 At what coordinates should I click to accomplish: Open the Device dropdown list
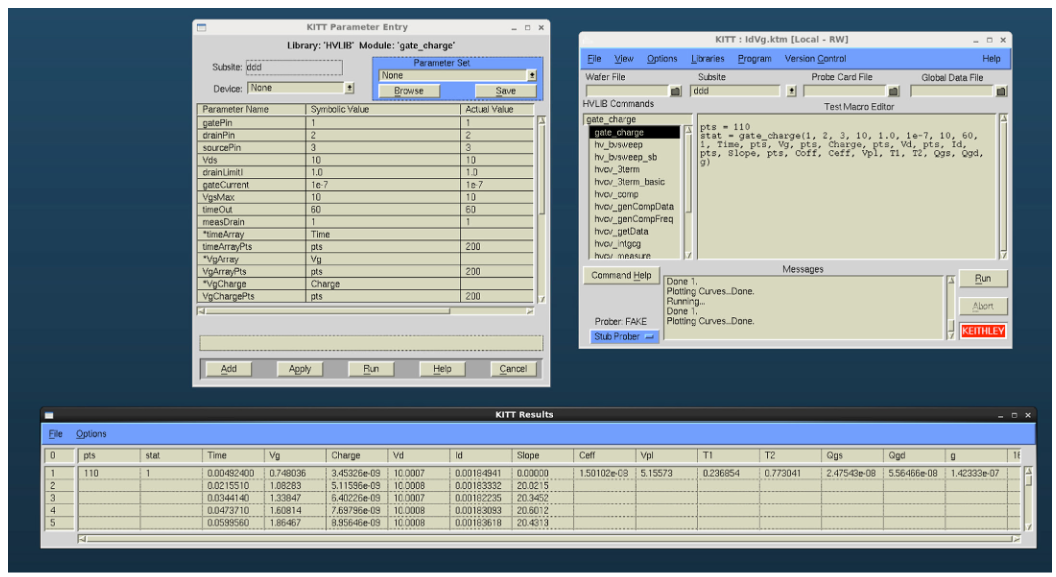[x=349, y=88]
